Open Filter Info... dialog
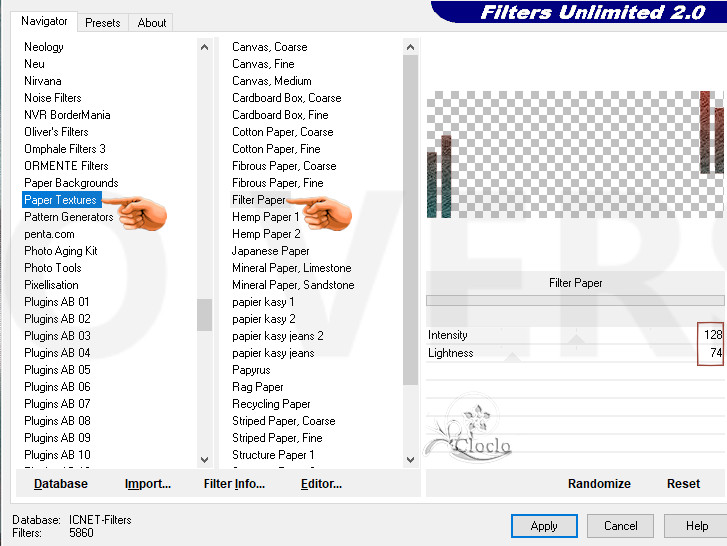The height and width of the screenshot is (546, 727). [234, 484]
